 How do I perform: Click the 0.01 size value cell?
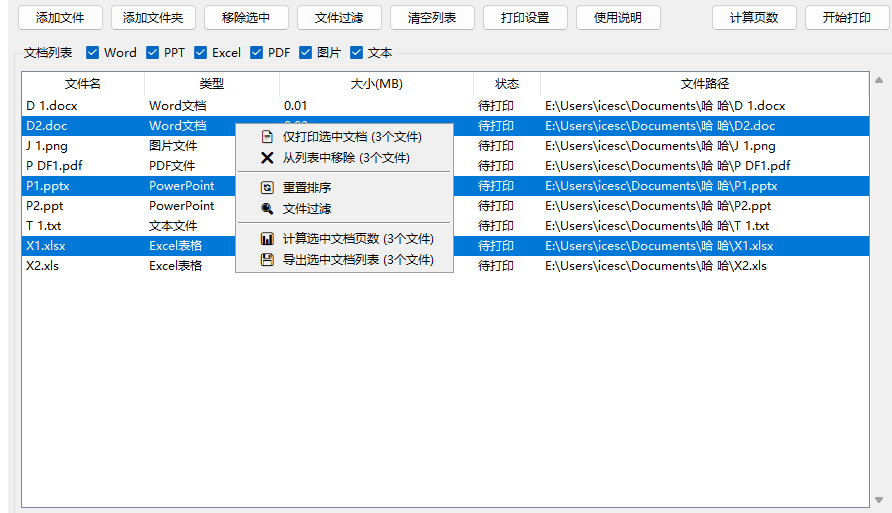295,106
